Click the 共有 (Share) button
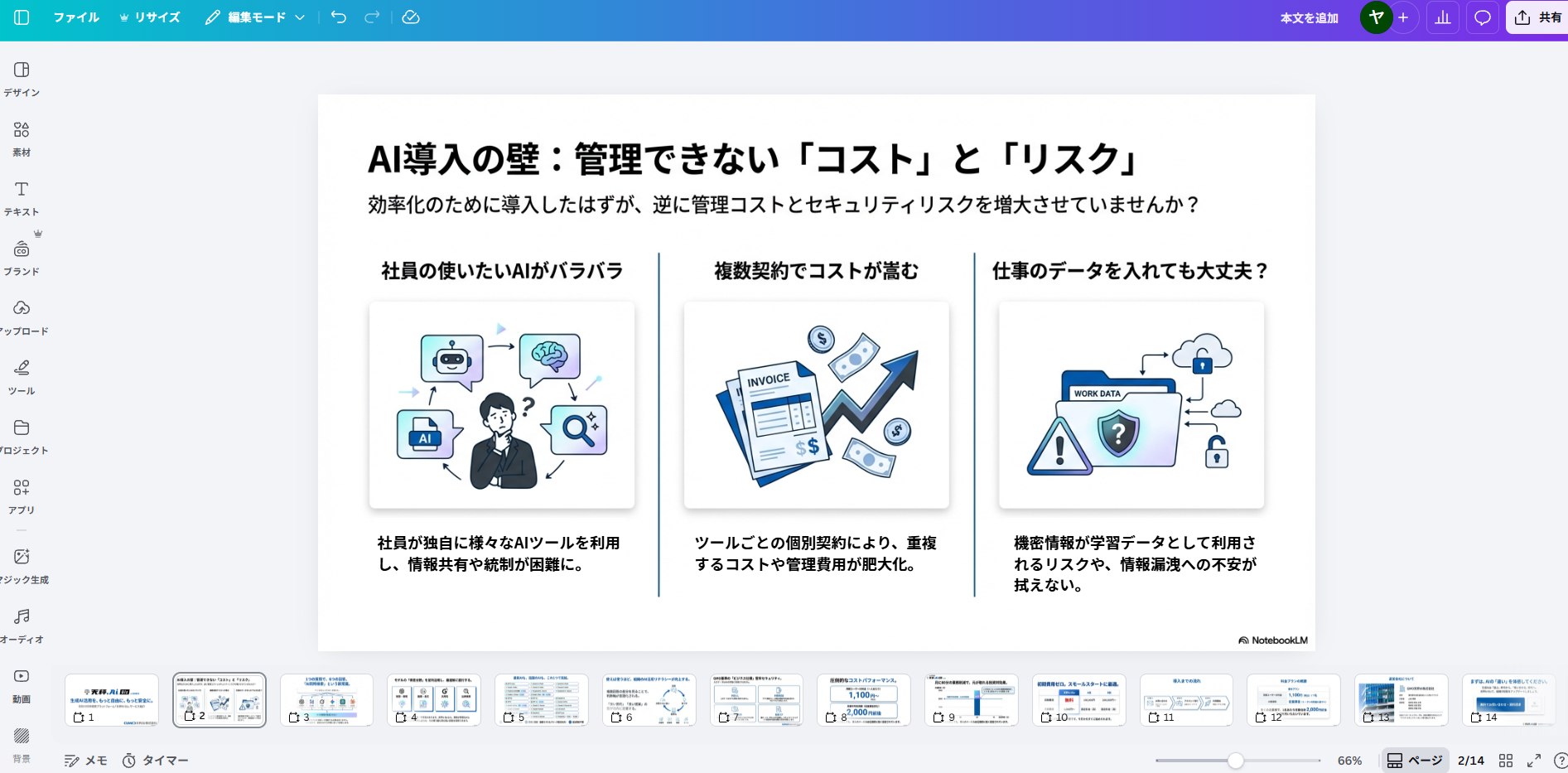The image size is (1568, 773). tap(1537, 17)
